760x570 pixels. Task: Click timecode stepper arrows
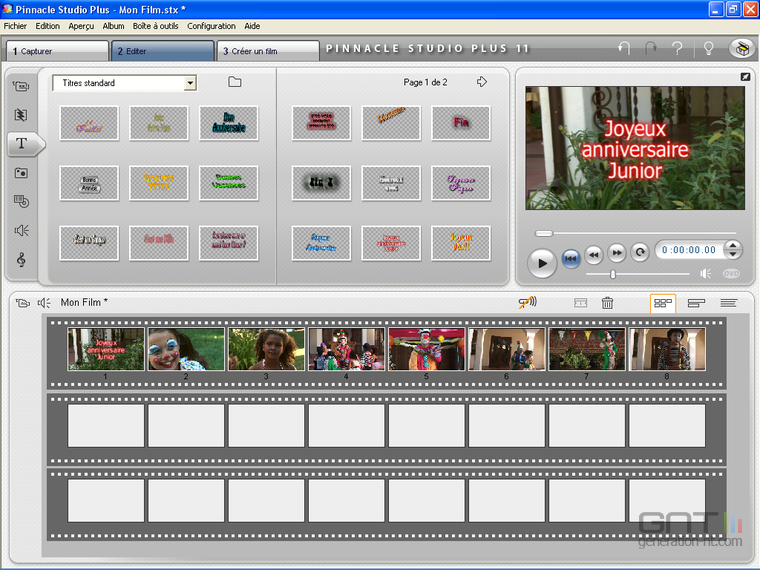click(733, 250)
